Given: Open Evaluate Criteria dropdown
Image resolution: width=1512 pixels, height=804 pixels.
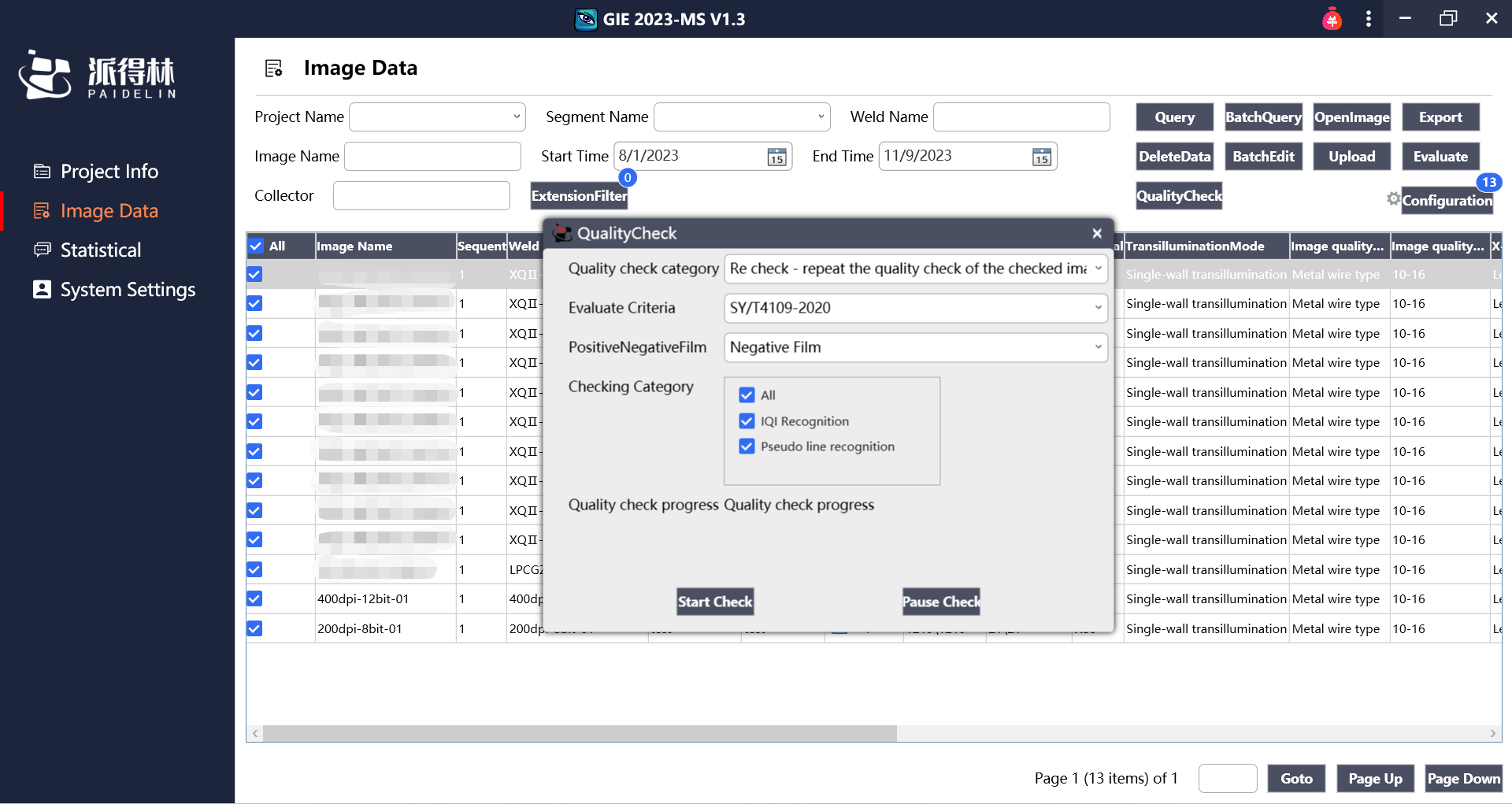Looking at the screenshot, I should (915, 308).
